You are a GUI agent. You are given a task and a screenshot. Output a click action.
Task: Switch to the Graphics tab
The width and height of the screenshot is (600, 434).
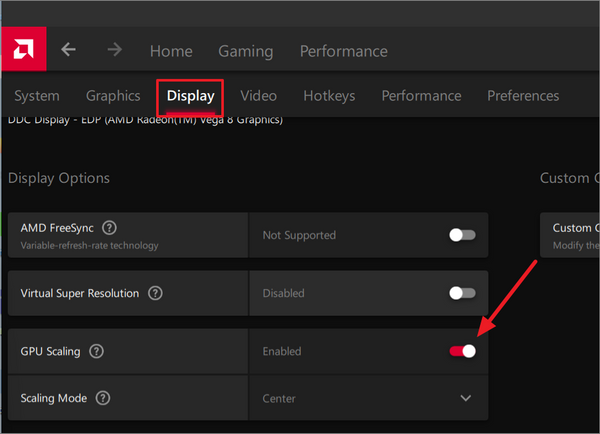click(113, 96)
